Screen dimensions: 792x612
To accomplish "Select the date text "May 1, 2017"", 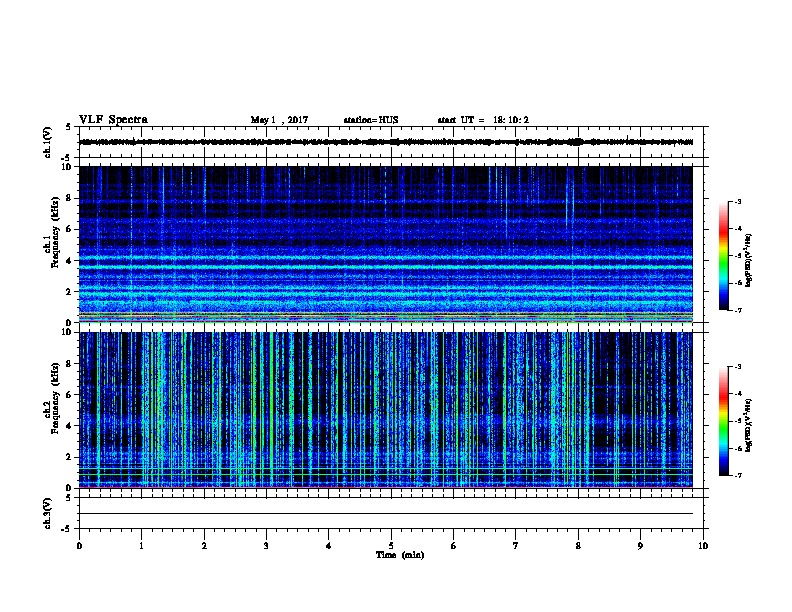I will coord(279,120).
